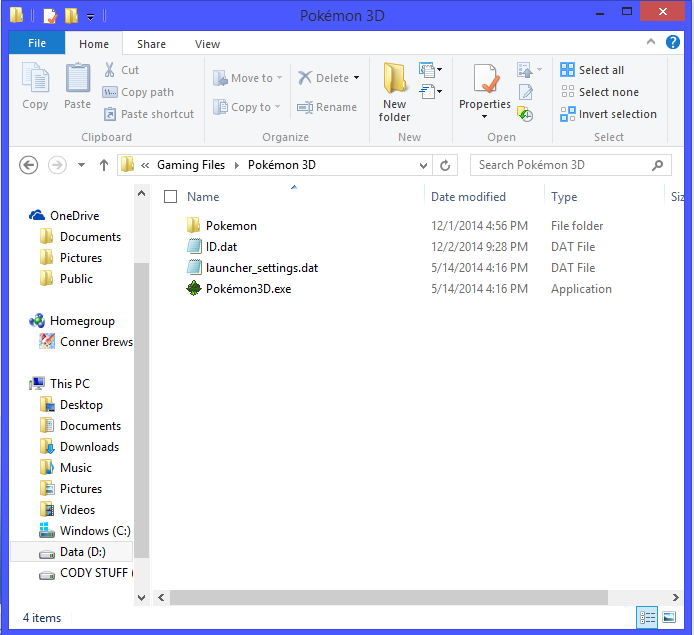Open Properties with the checkmark icon

pyautogui.click(x=485, y=80)
